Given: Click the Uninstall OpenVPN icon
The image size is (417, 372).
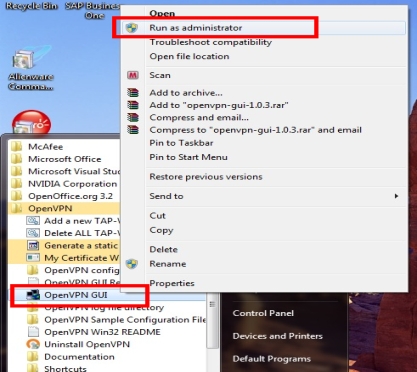Looking at the screenshot, I should 33,344.
